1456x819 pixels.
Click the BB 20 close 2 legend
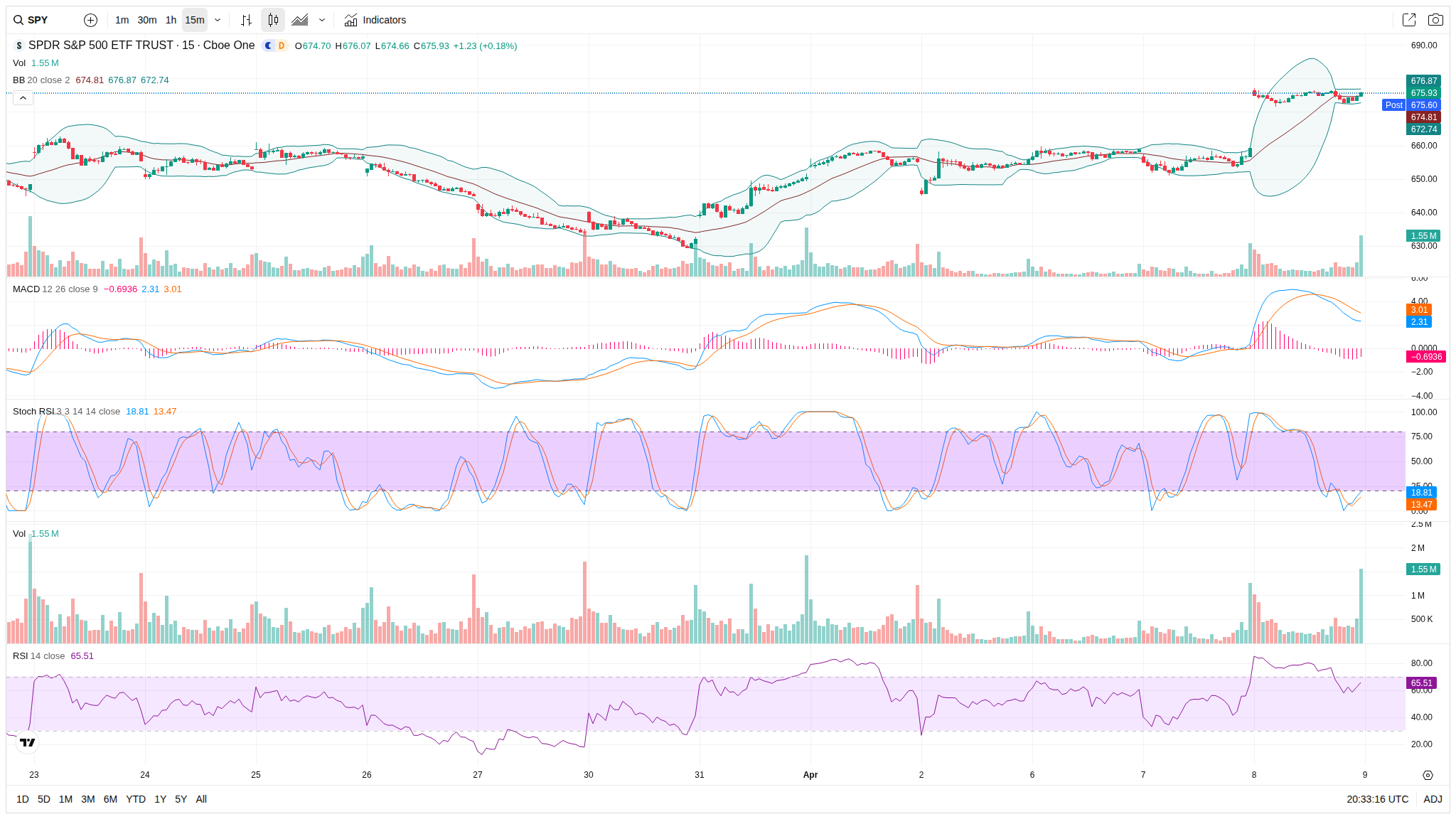(41, 80)
